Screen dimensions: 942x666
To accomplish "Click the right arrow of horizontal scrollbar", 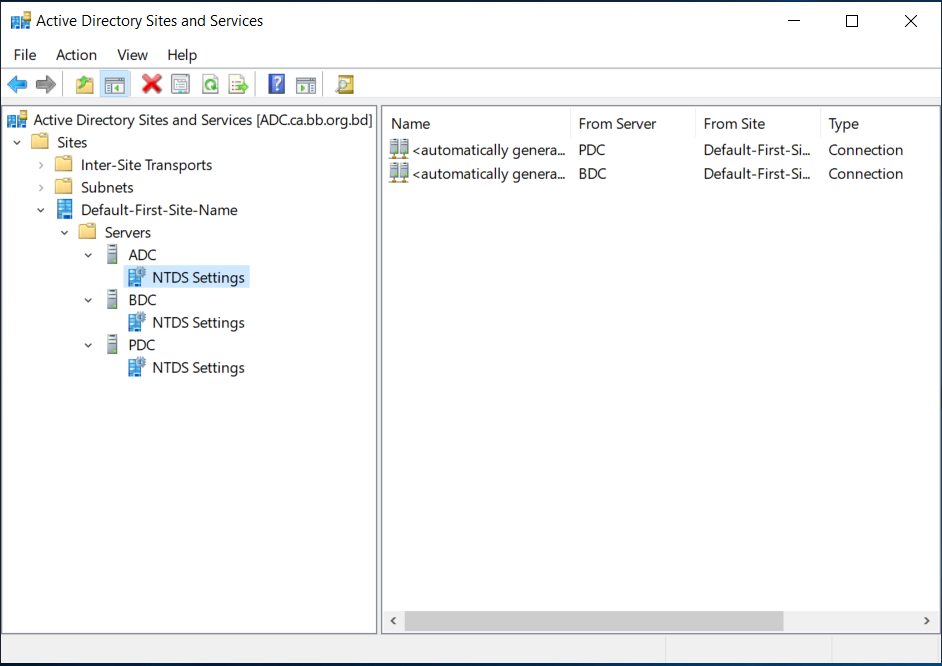I will (927, 621).
